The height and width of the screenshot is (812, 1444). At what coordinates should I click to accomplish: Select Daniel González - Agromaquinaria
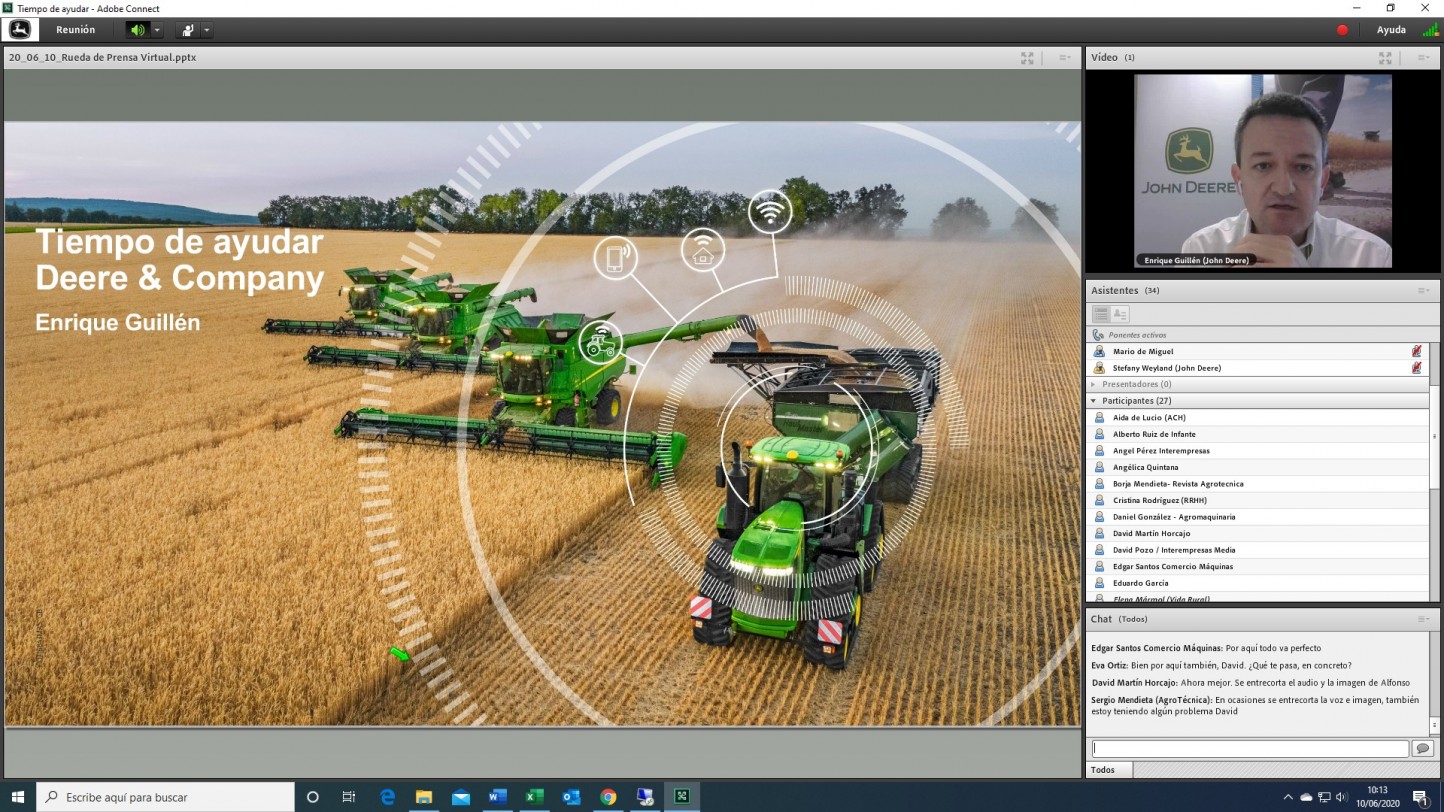[x=1258, y=517]
